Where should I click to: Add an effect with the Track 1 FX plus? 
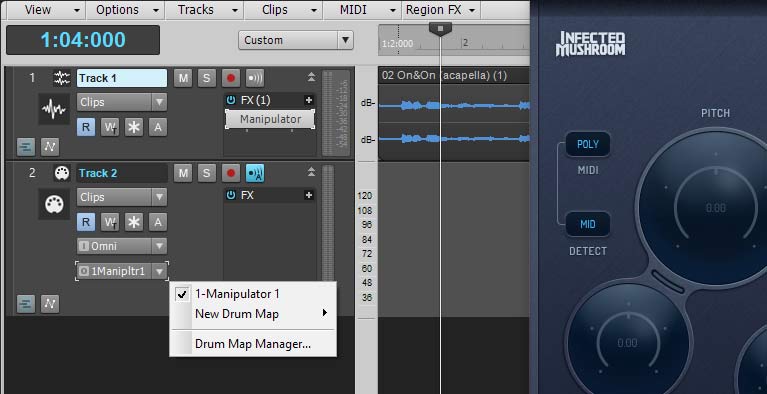(x=309, y=100)
